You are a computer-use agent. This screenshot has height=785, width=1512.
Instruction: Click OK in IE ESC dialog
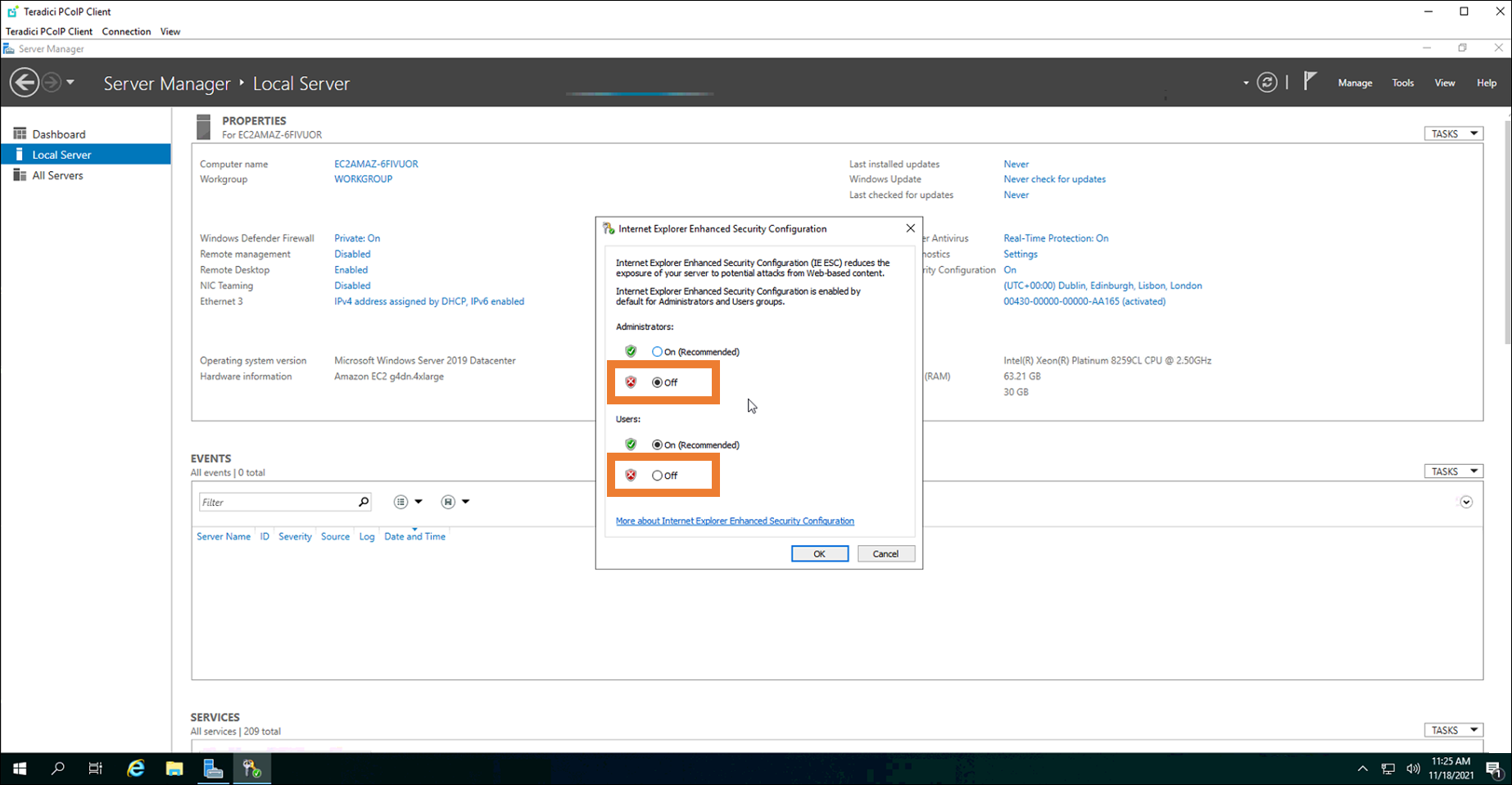coord(819,554)
